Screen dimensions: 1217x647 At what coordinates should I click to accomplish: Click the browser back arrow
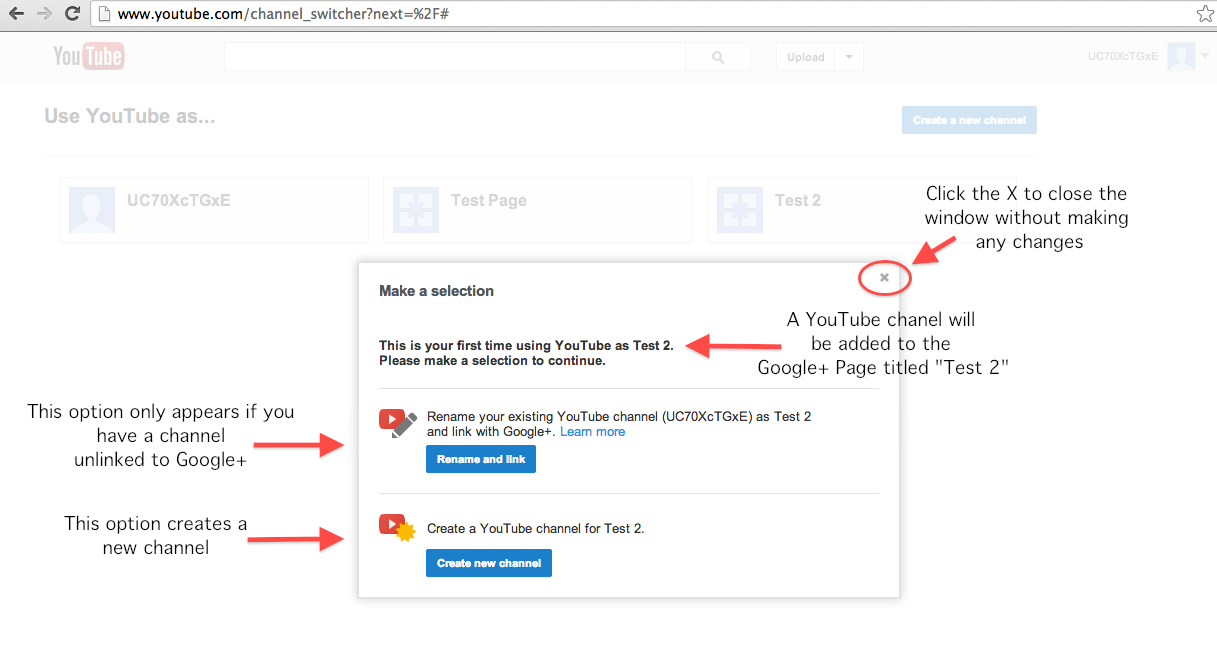(x=15, y=13)
